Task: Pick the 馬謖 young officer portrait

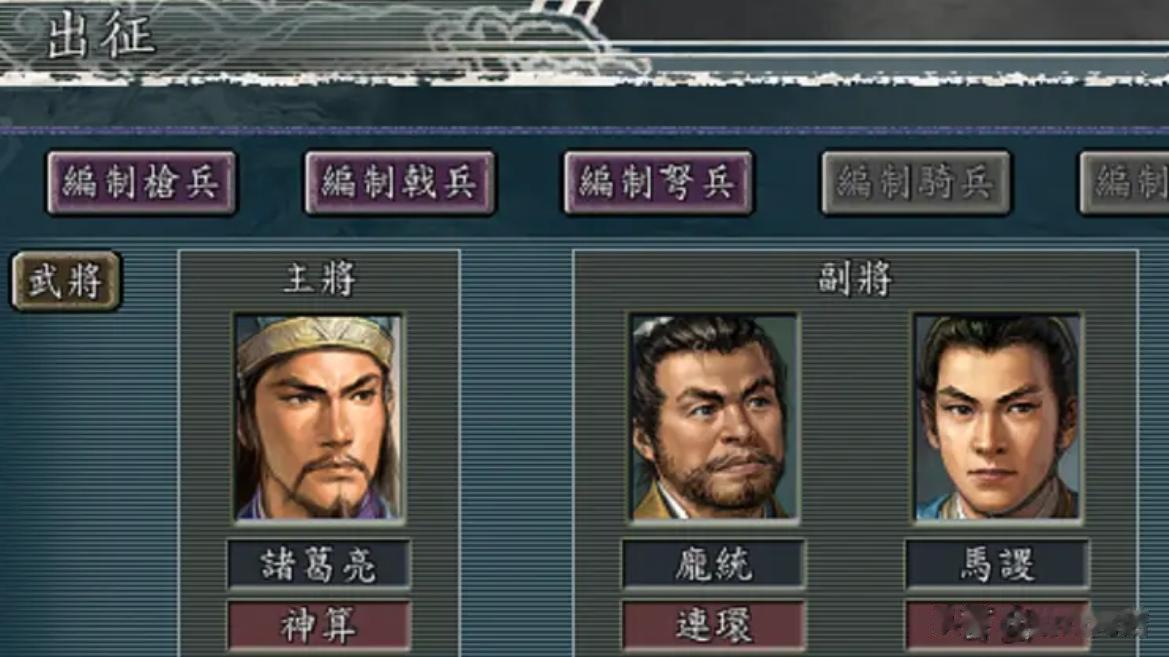Action: (x=998, y=418)
